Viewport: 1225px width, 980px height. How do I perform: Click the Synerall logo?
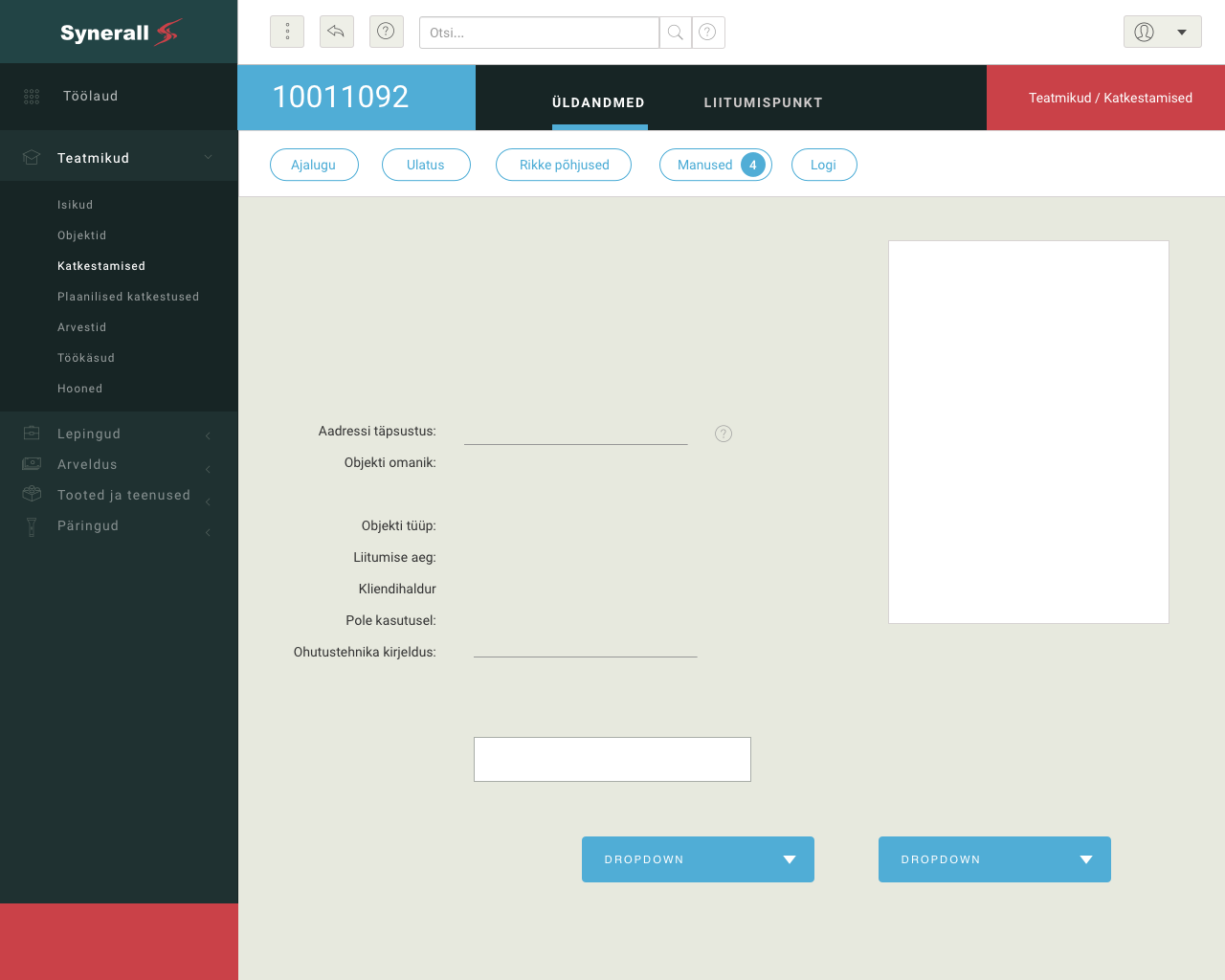click(x=119, y=33)
